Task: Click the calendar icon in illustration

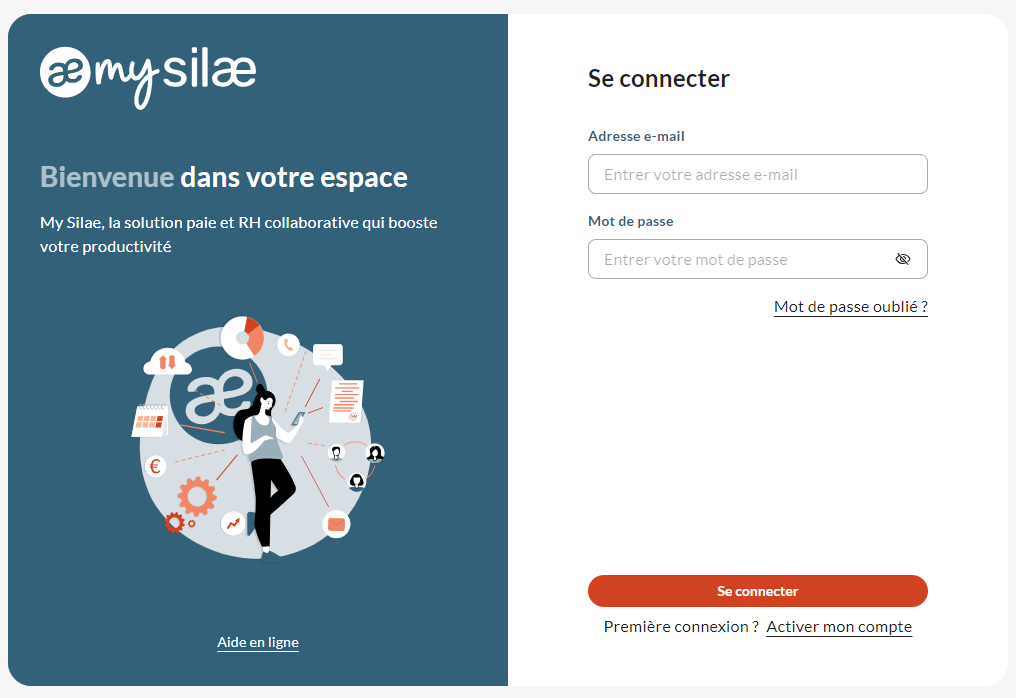Action: 150,420
